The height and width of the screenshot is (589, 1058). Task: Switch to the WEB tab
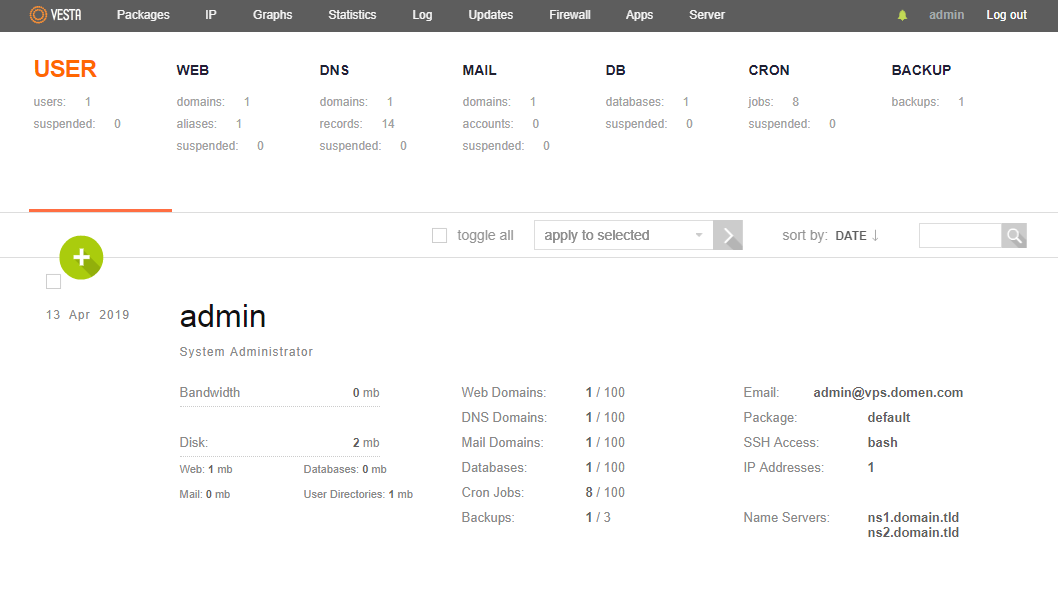tap(193, 71)
